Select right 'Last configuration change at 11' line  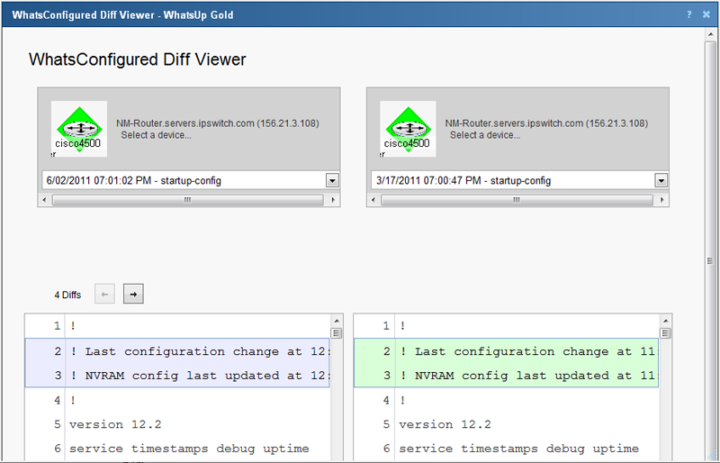[x=506, y=351]
